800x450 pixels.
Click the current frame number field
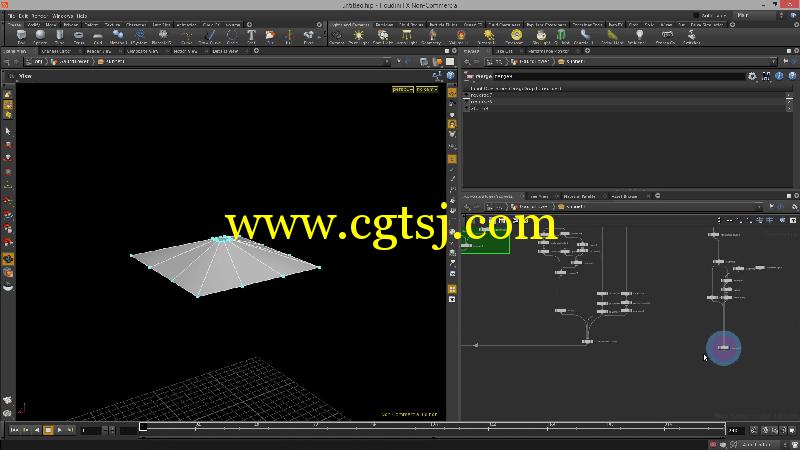click(x=90, y=431)
